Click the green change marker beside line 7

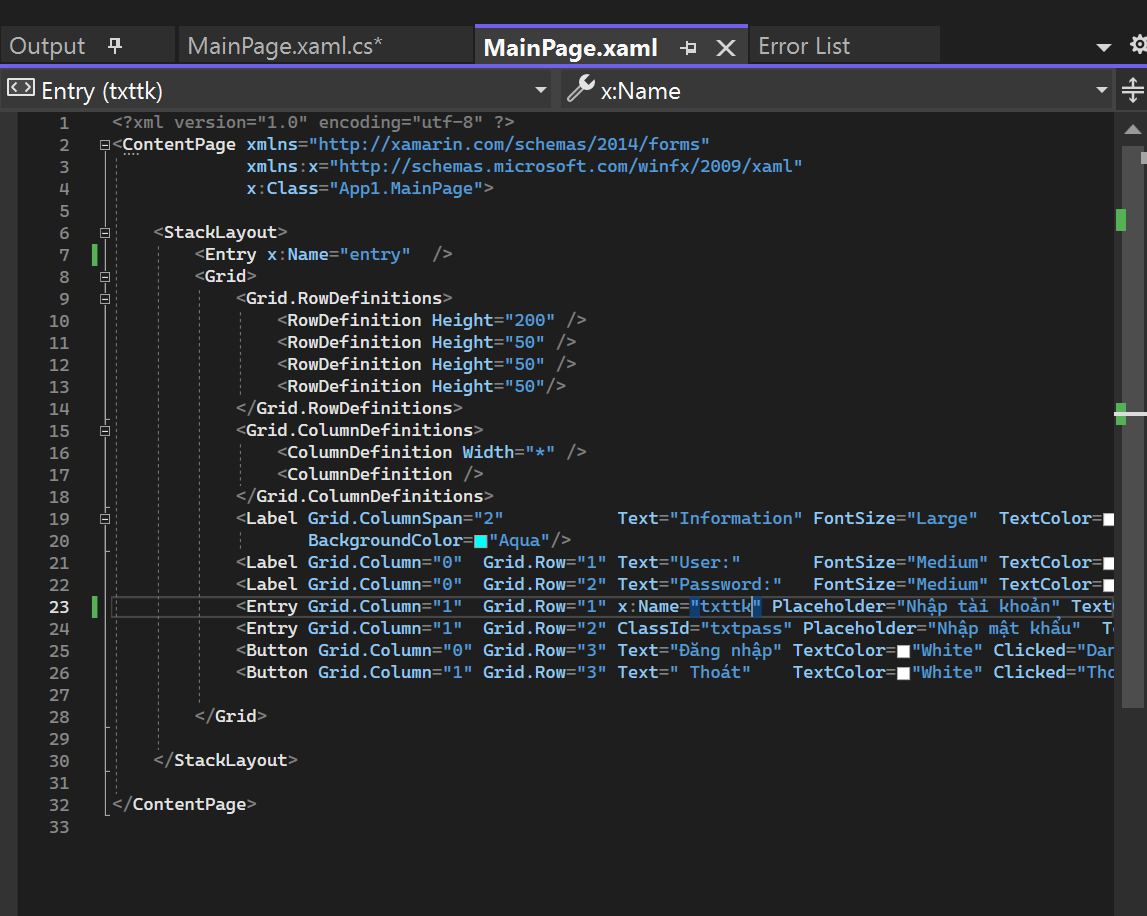[93, 254]
